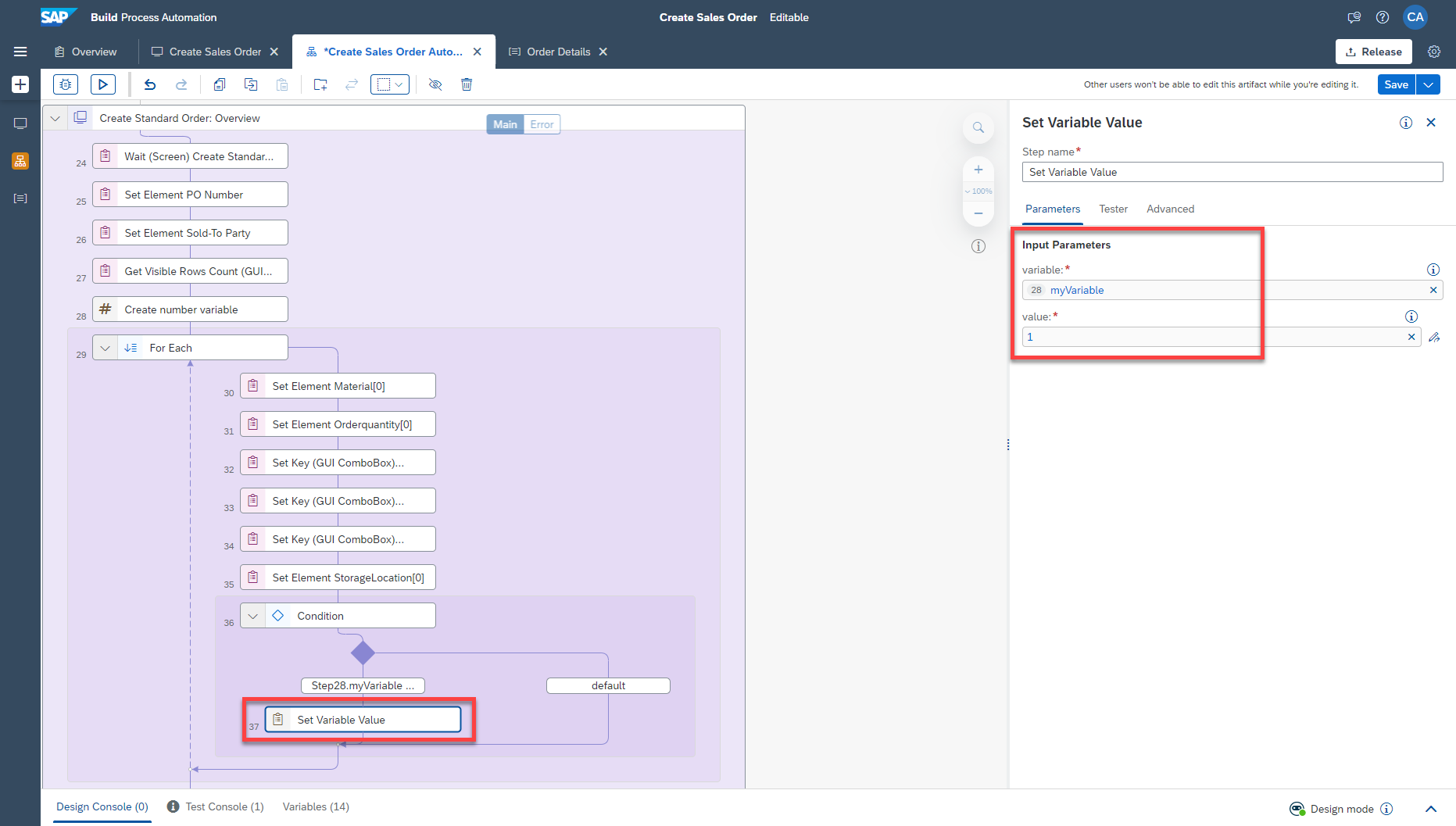Switch to the Order Details tab
This screenshot has width=1456, height=826.
point(549,52)
